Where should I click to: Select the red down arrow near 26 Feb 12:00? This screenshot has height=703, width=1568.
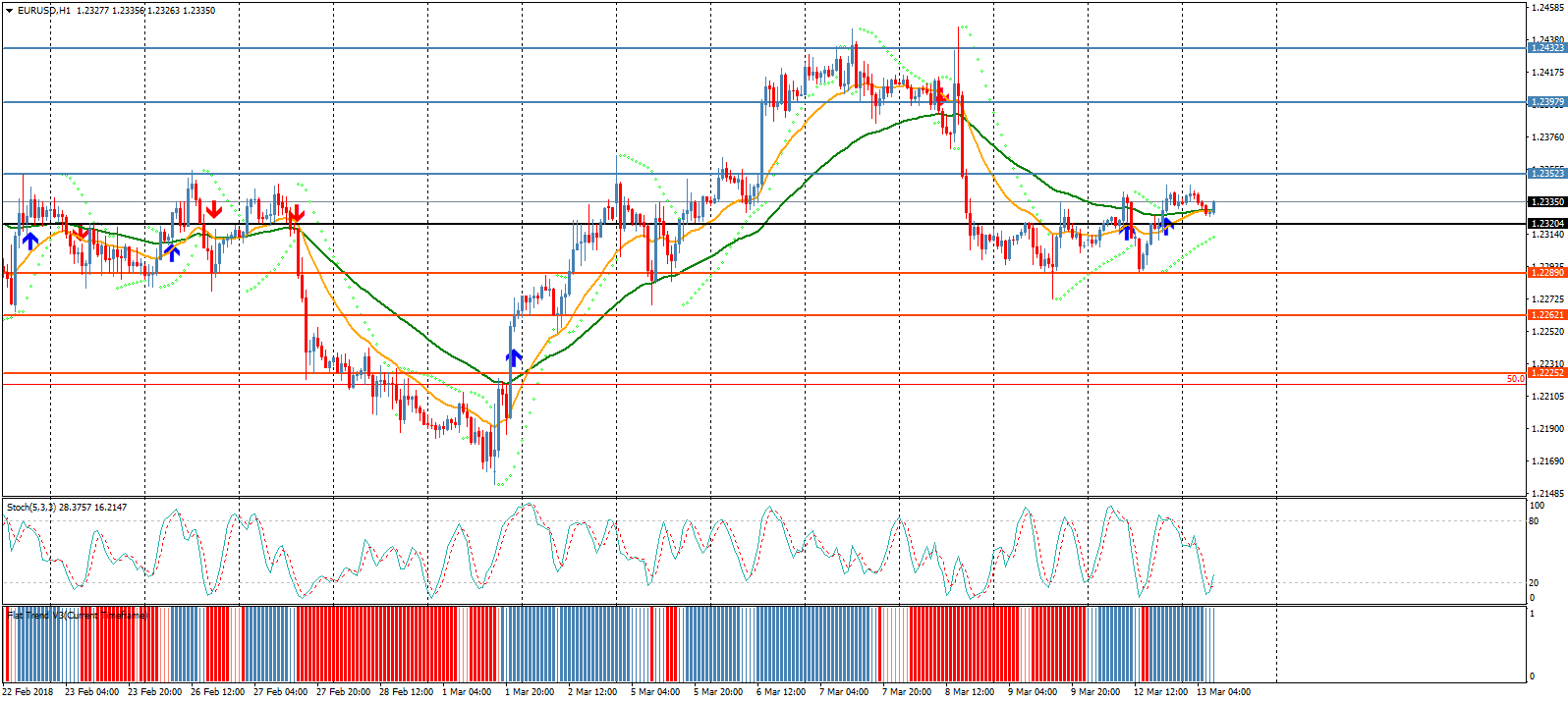pyautogui.click(x=213, y=209)
